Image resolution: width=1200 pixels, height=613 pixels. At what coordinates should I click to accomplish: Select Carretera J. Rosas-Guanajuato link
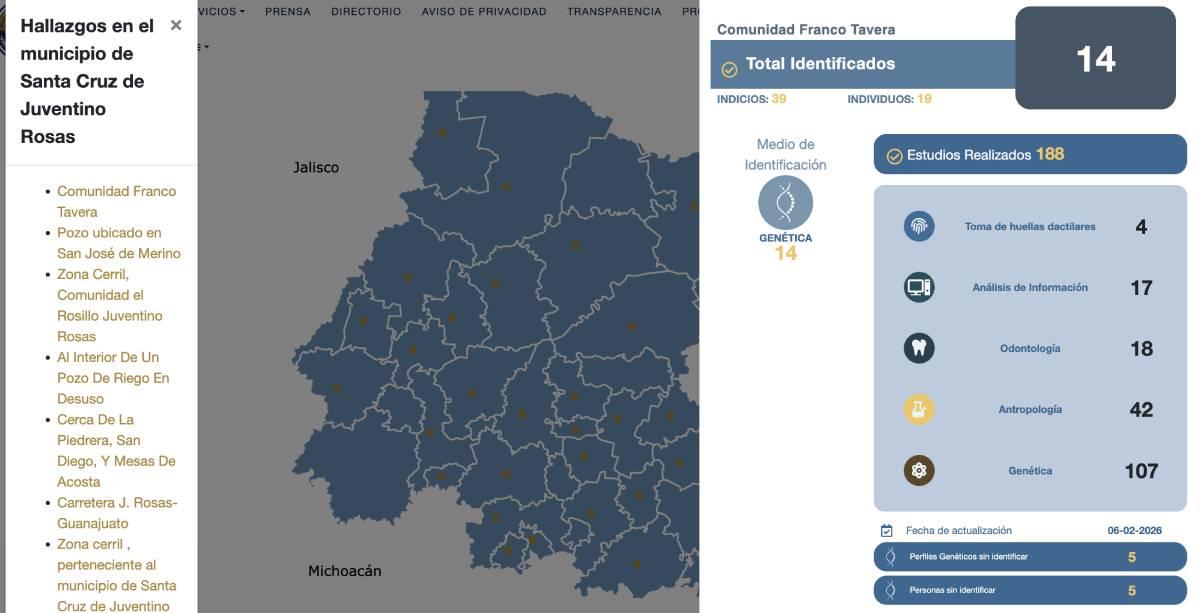[117, 512]
